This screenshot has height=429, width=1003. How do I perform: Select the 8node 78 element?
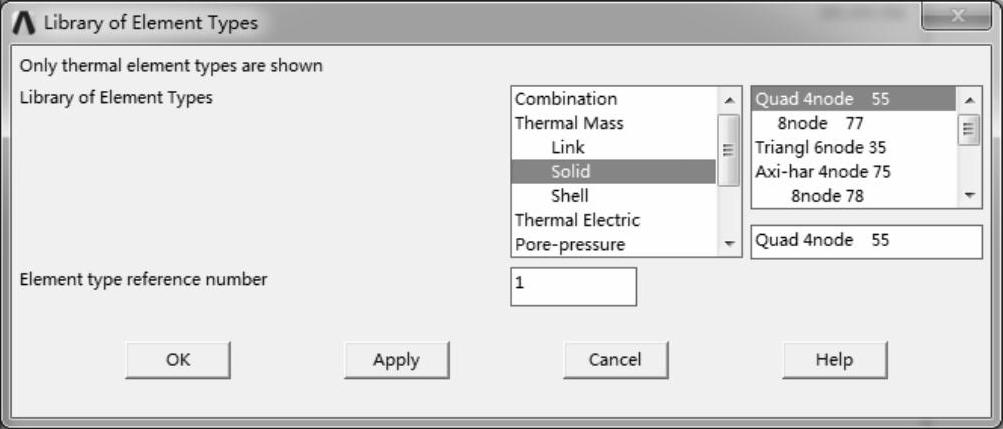826,196
